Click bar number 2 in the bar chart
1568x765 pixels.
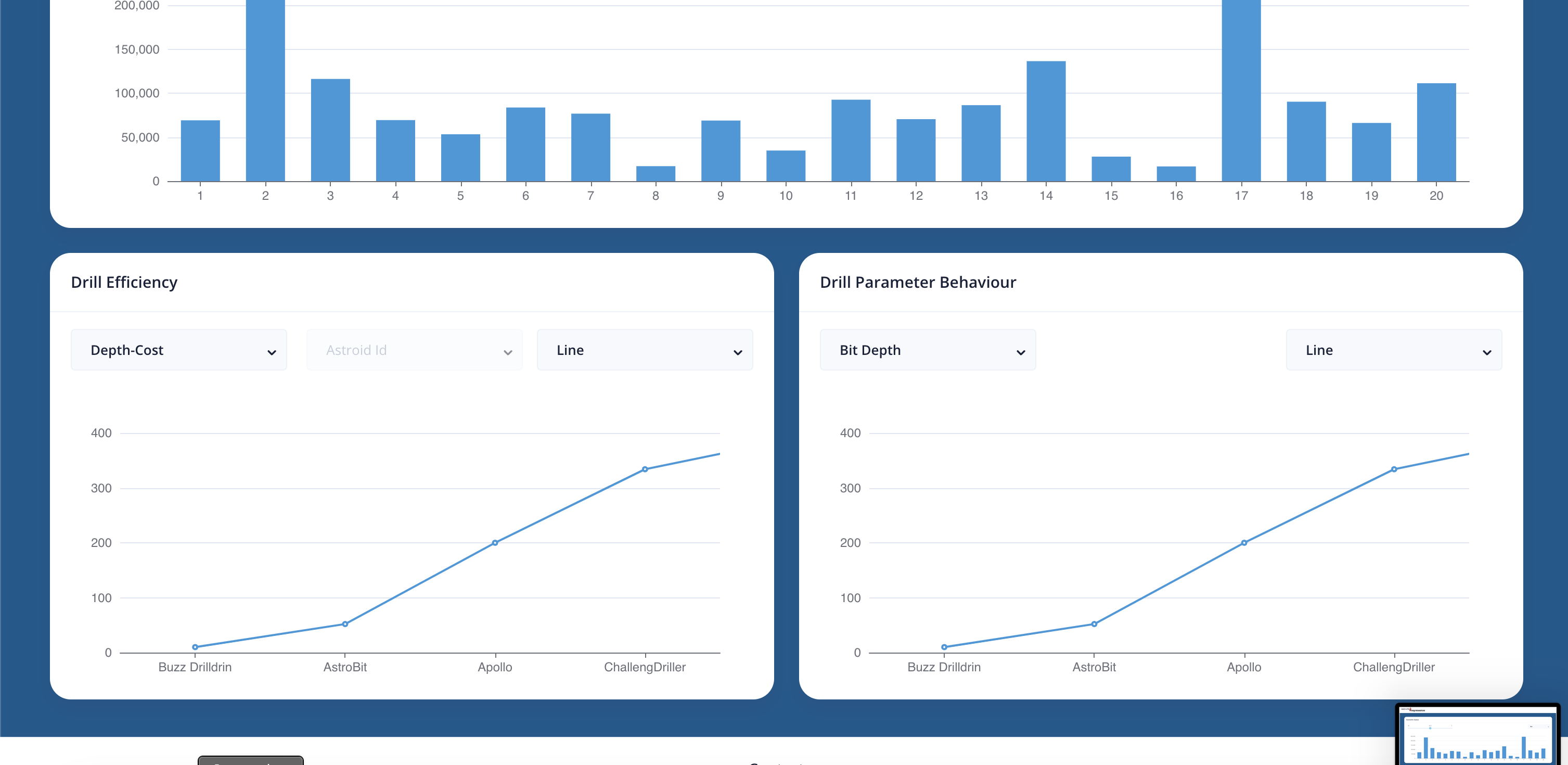(x=265, y=92)
